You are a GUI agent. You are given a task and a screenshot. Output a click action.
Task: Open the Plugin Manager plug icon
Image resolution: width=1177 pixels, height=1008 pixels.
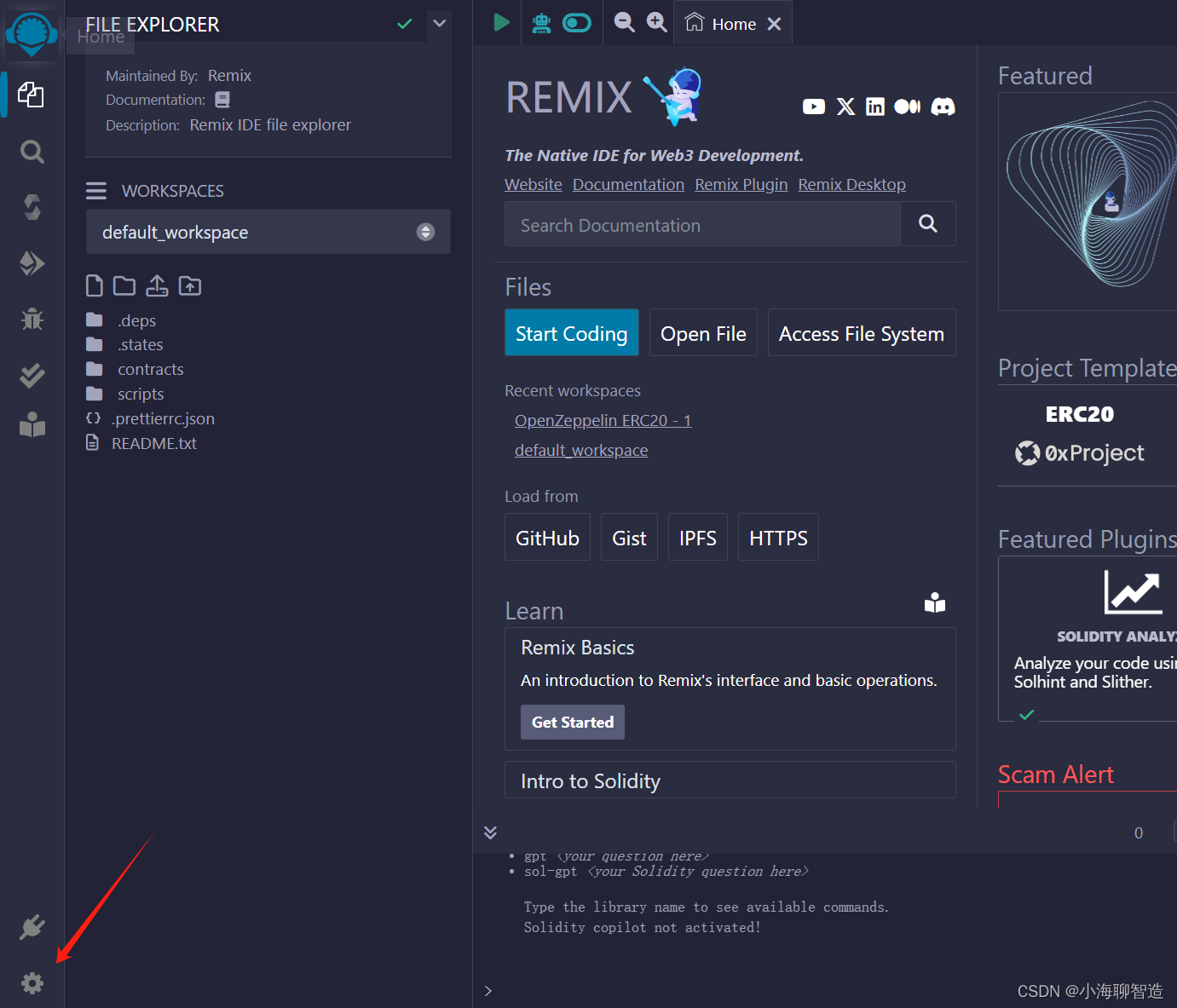32,927
